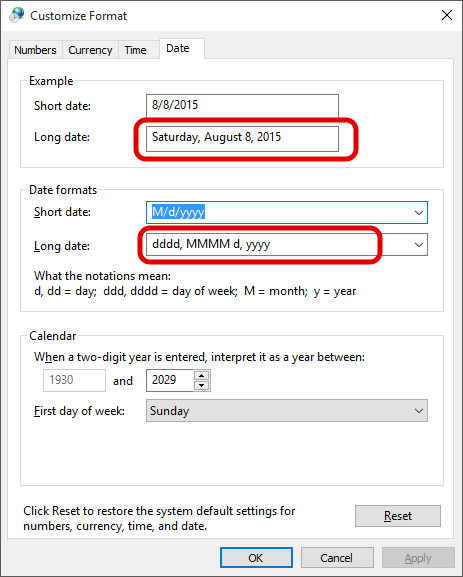The height and width of the screenshot is (577, 463).
Task: Select the Time tab
Action: coord(135,50)
